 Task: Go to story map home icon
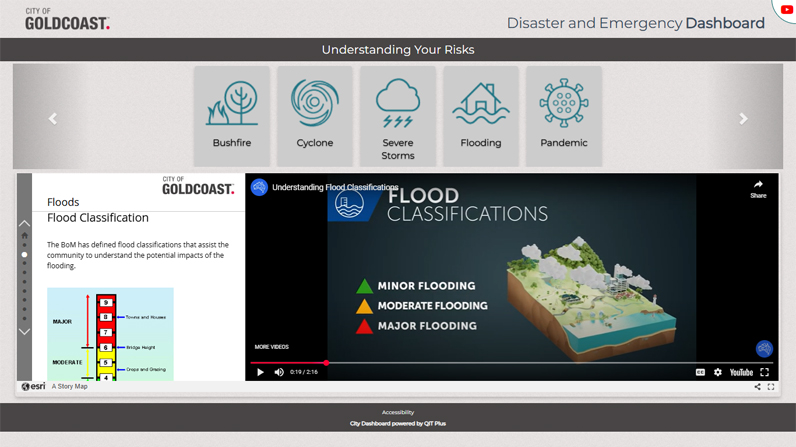pyautogui.click(x=25, y=236)
